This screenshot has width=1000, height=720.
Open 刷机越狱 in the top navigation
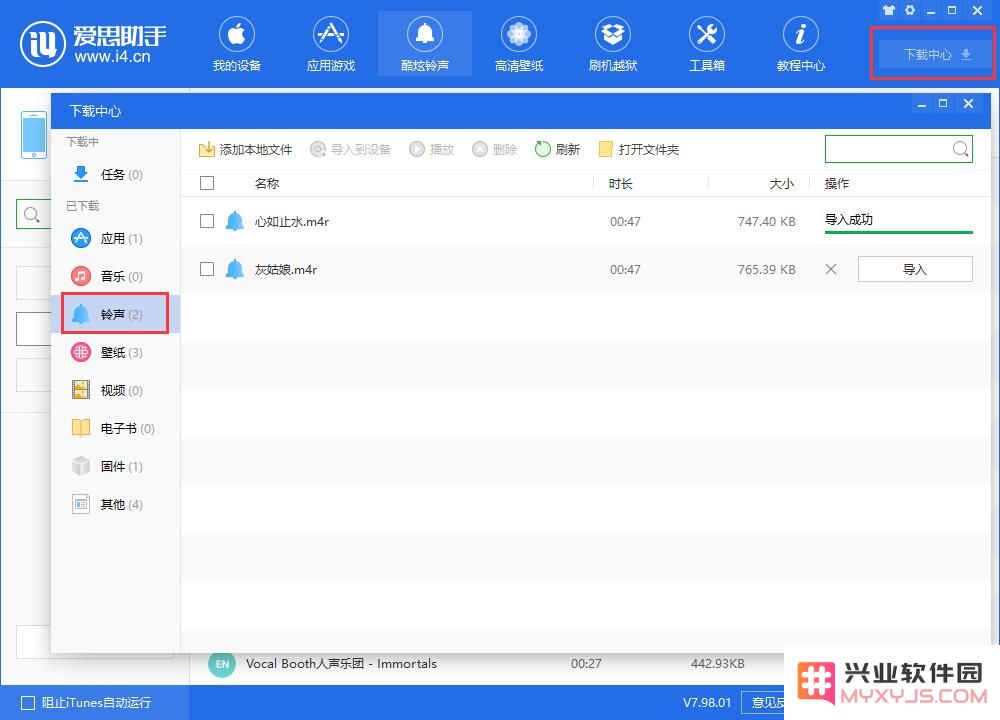pos(613,44)
